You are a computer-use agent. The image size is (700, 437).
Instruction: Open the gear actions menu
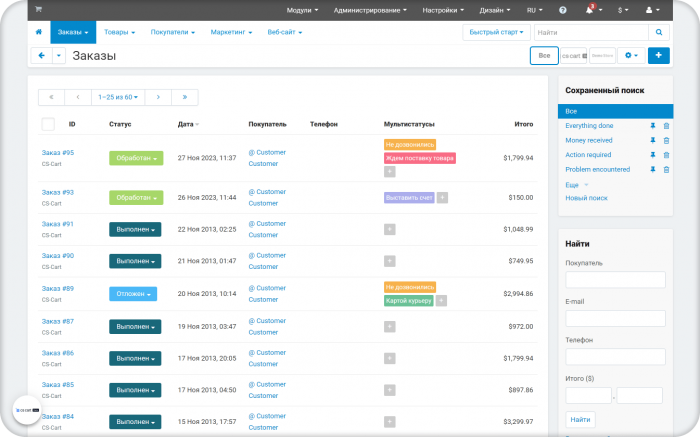tap(631, 55)
